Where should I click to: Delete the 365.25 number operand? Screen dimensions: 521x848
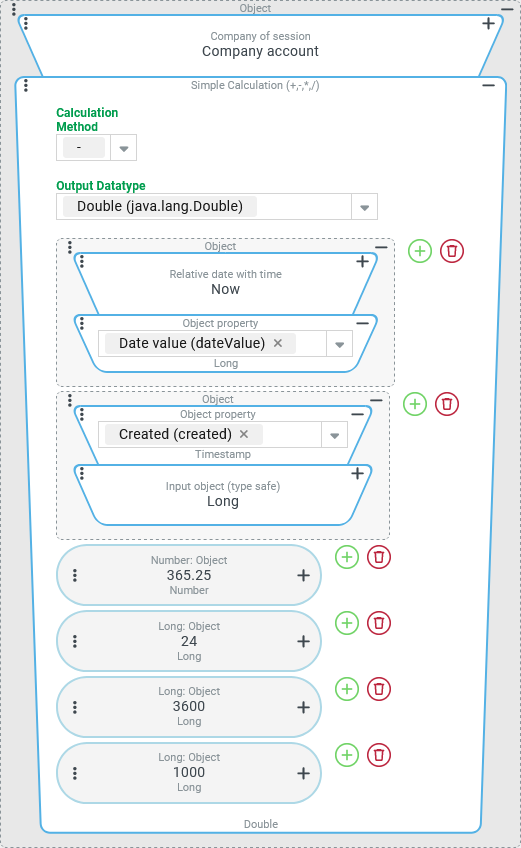point(379,557)
